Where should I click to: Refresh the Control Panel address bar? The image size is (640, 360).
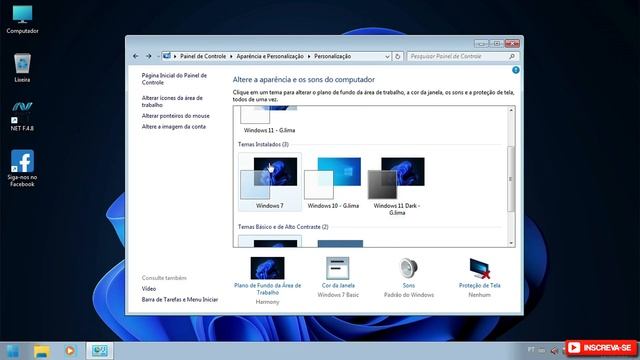(x=398, y=56)
